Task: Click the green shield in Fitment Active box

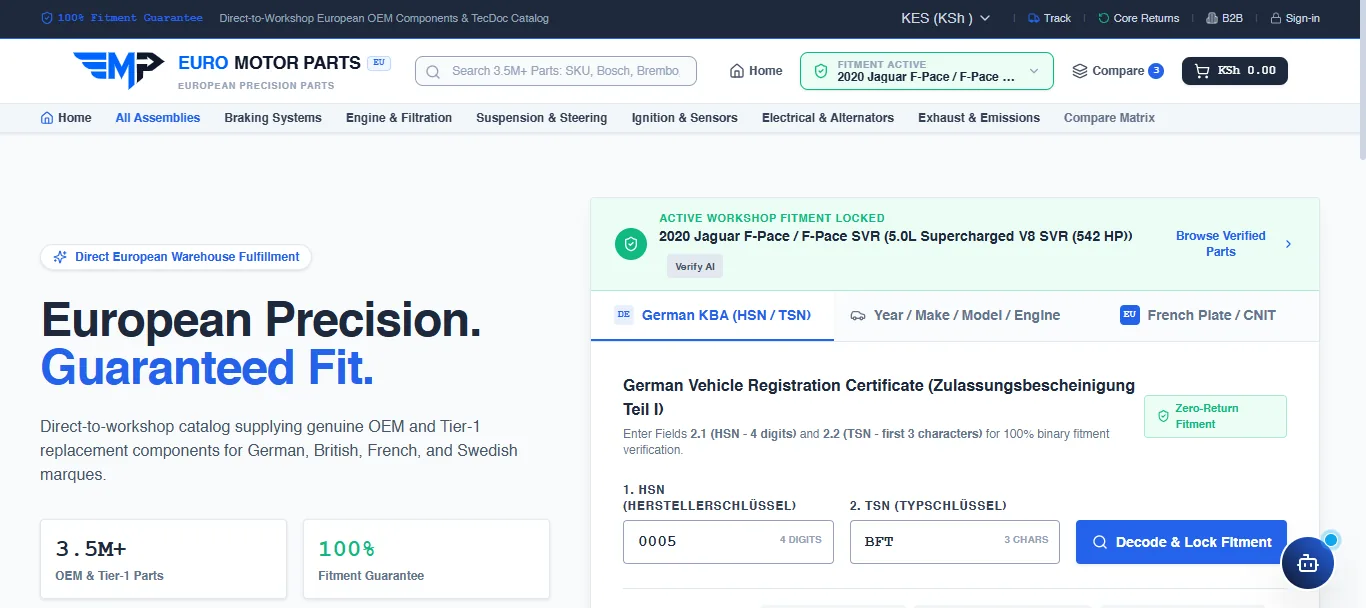Action: coord(821,71)
